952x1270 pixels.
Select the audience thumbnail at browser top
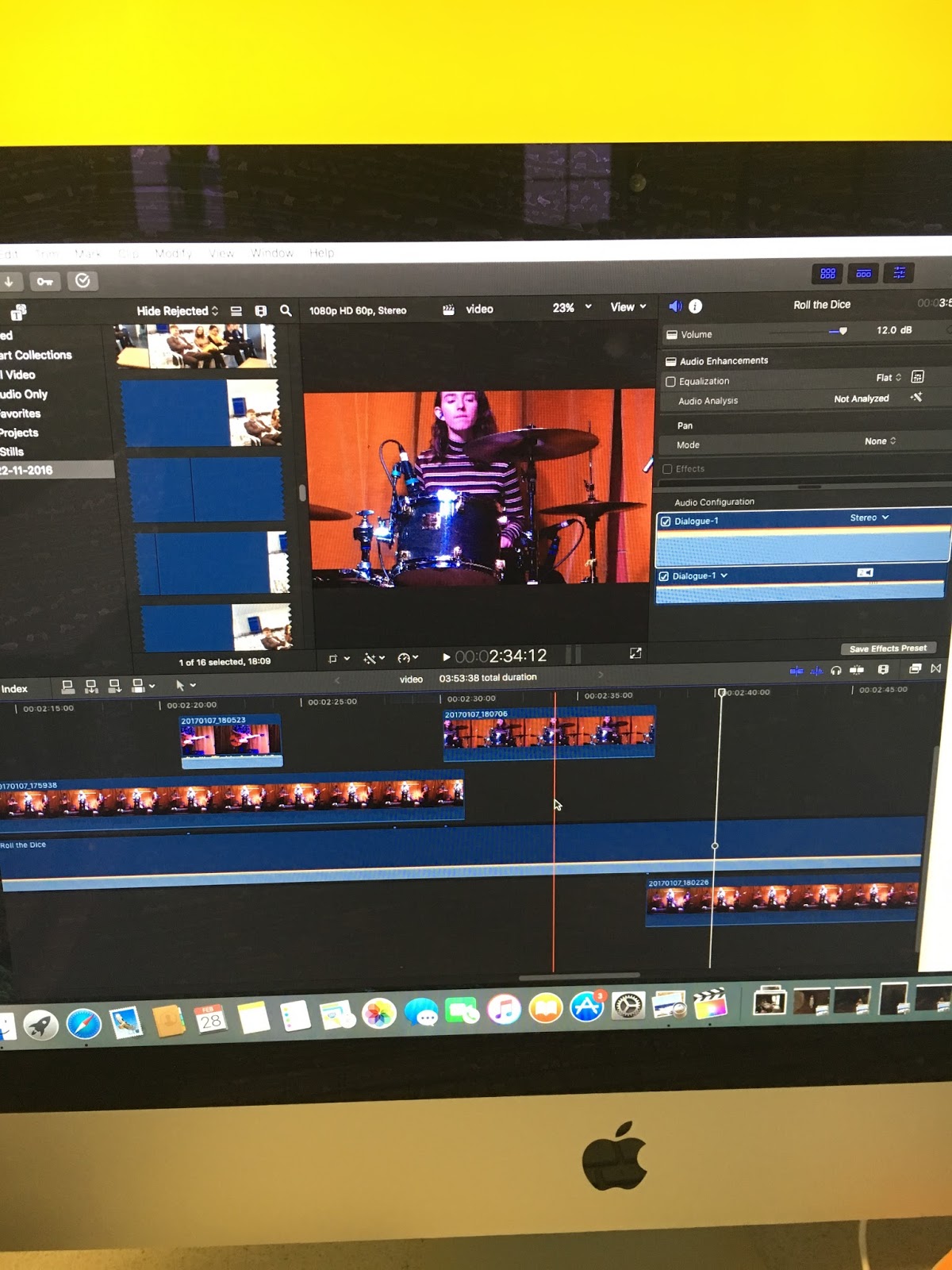[196, 346]
